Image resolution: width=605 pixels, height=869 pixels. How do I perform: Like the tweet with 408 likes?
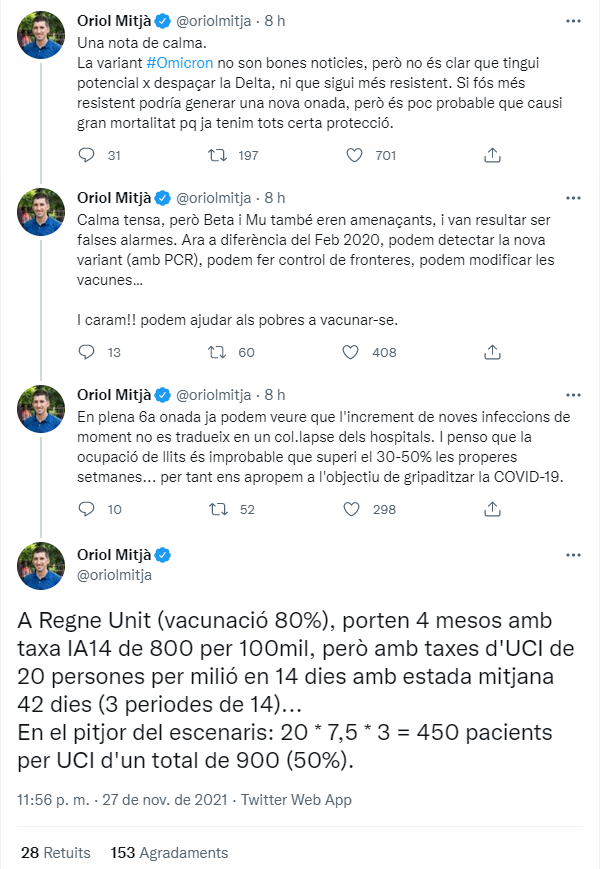[x=352, y=352]
